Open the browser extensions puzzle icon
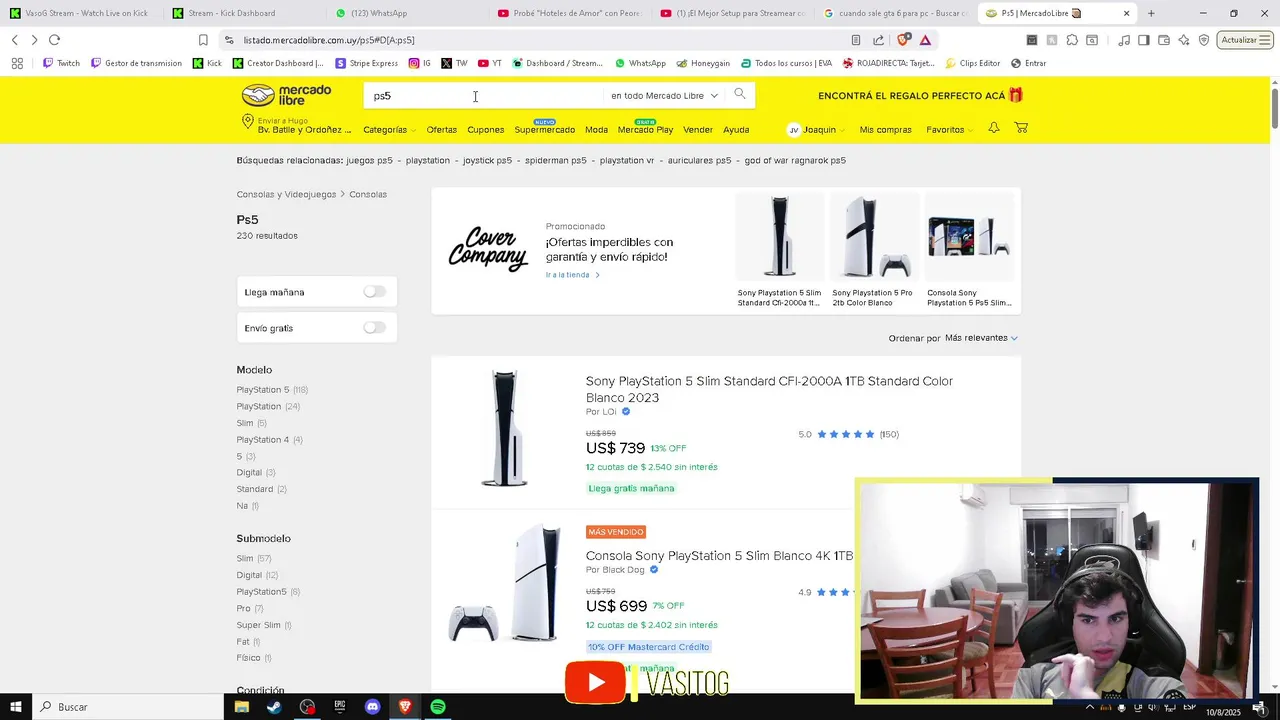Screen dimensions: 1280x720 click(1072, 40)
